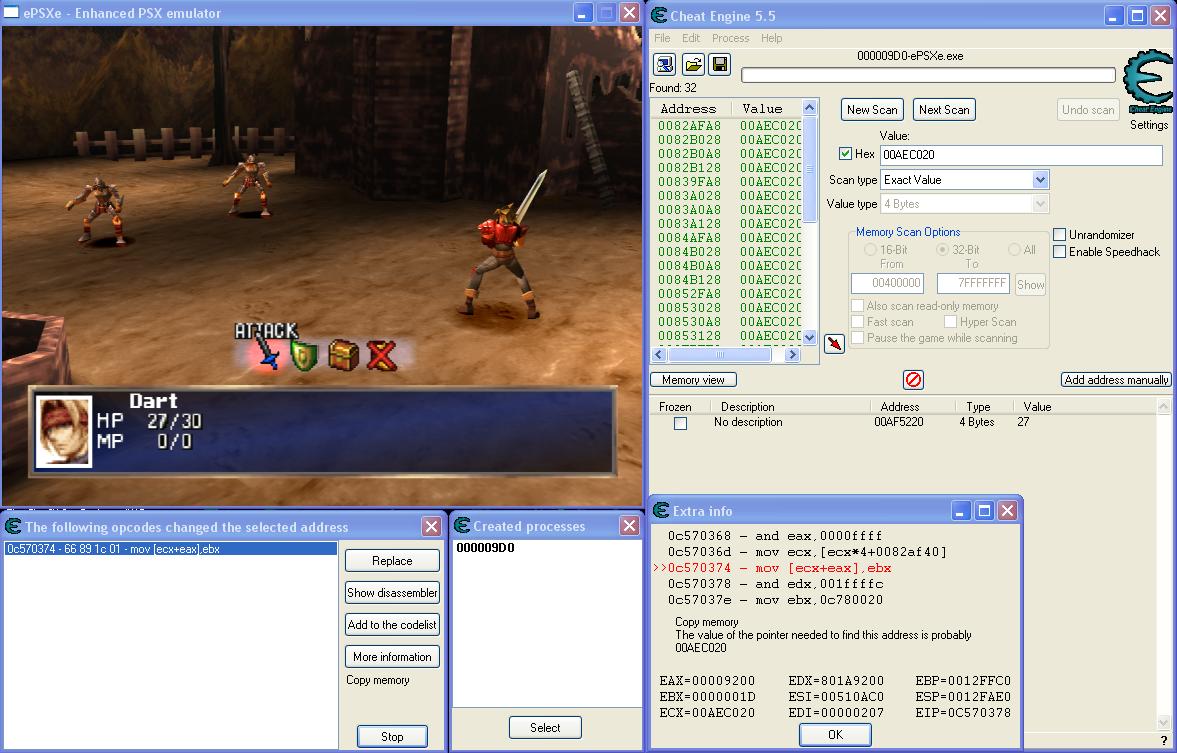The width and height of the screenshot is (1177, 753).
Task: Click Select in Created processes window
Action: point(545,727)
